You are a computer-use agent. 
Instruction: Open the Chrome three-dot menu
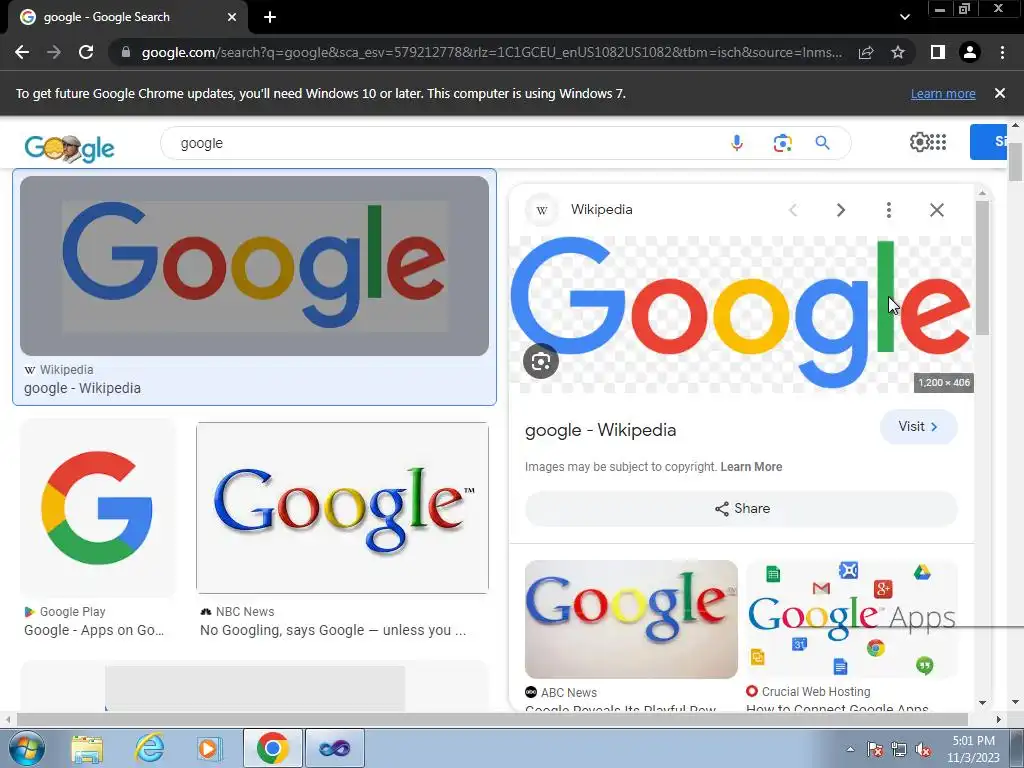tap(1002, 52)
